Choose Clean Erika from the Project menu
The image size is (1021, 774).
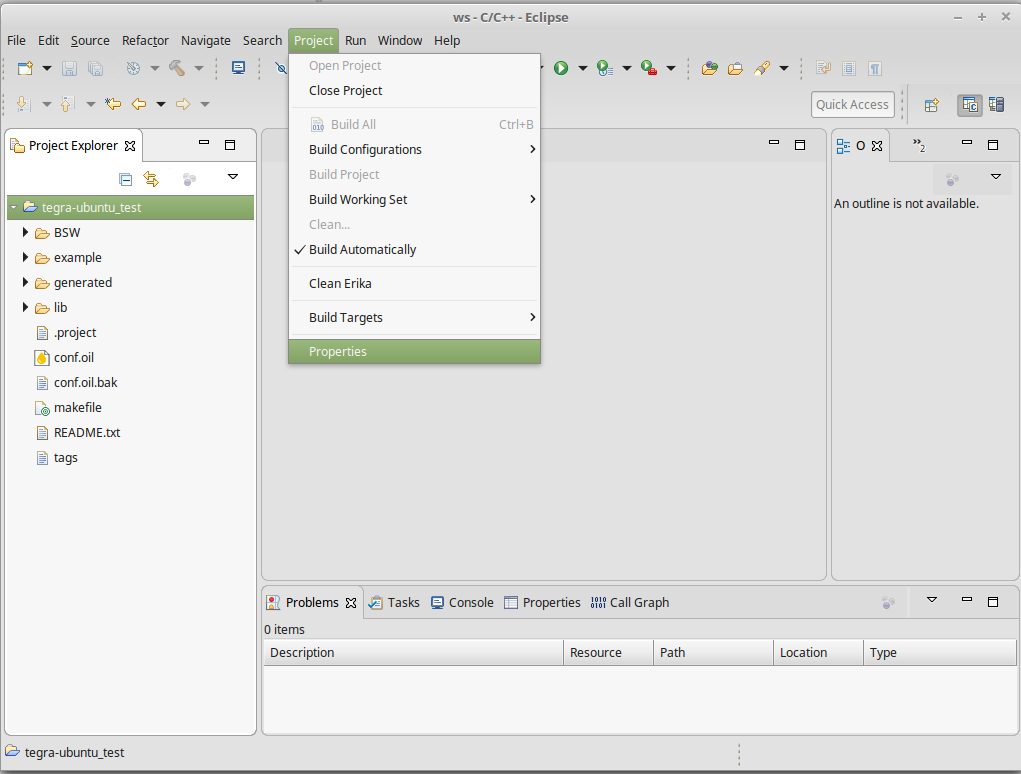[x=414, y=284]
